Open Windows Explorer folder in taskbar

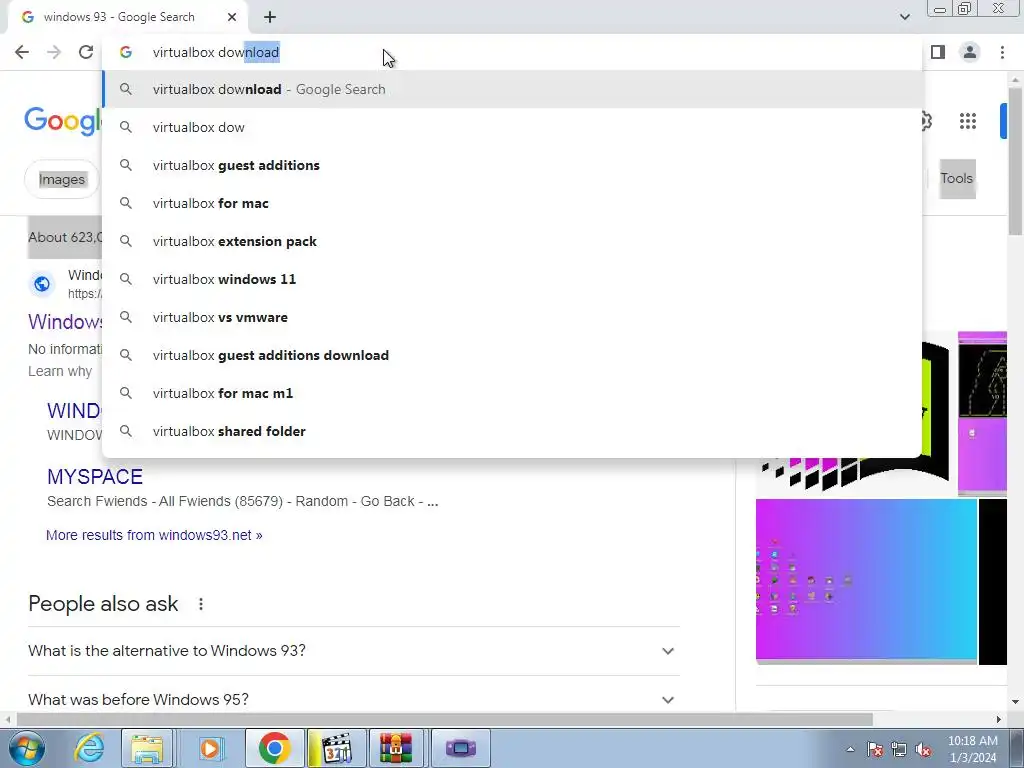coord(147,748)
